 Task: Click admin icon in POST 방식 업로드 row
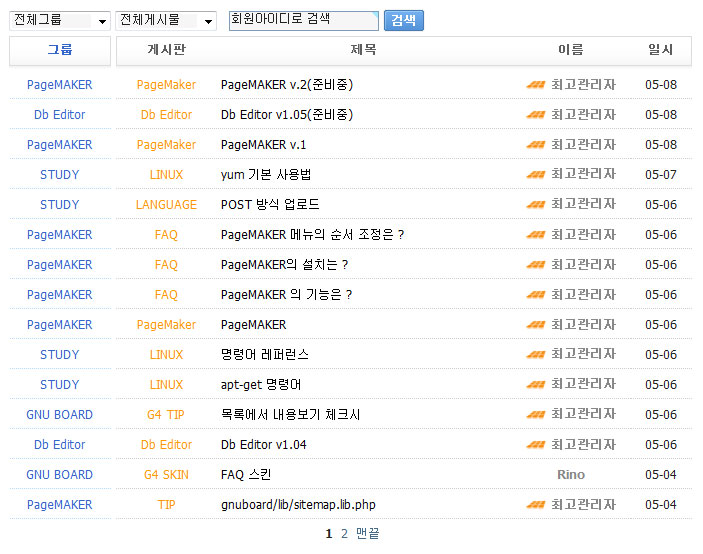tap(535, 205)
